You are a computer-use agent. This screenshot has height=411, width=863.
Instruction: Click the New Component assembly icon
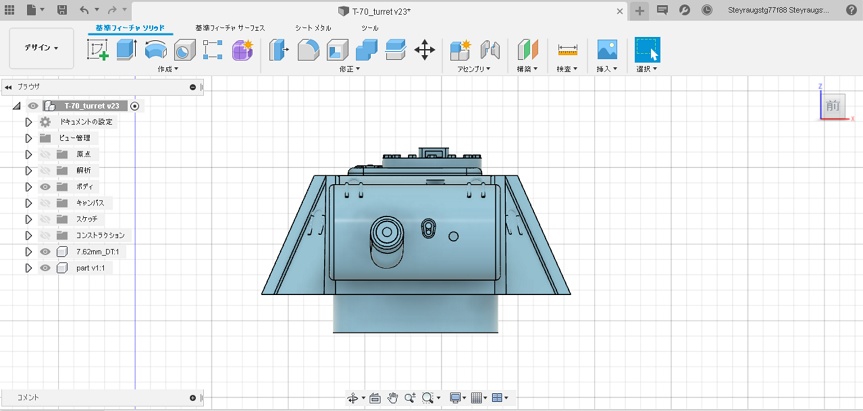coord(460,50)
